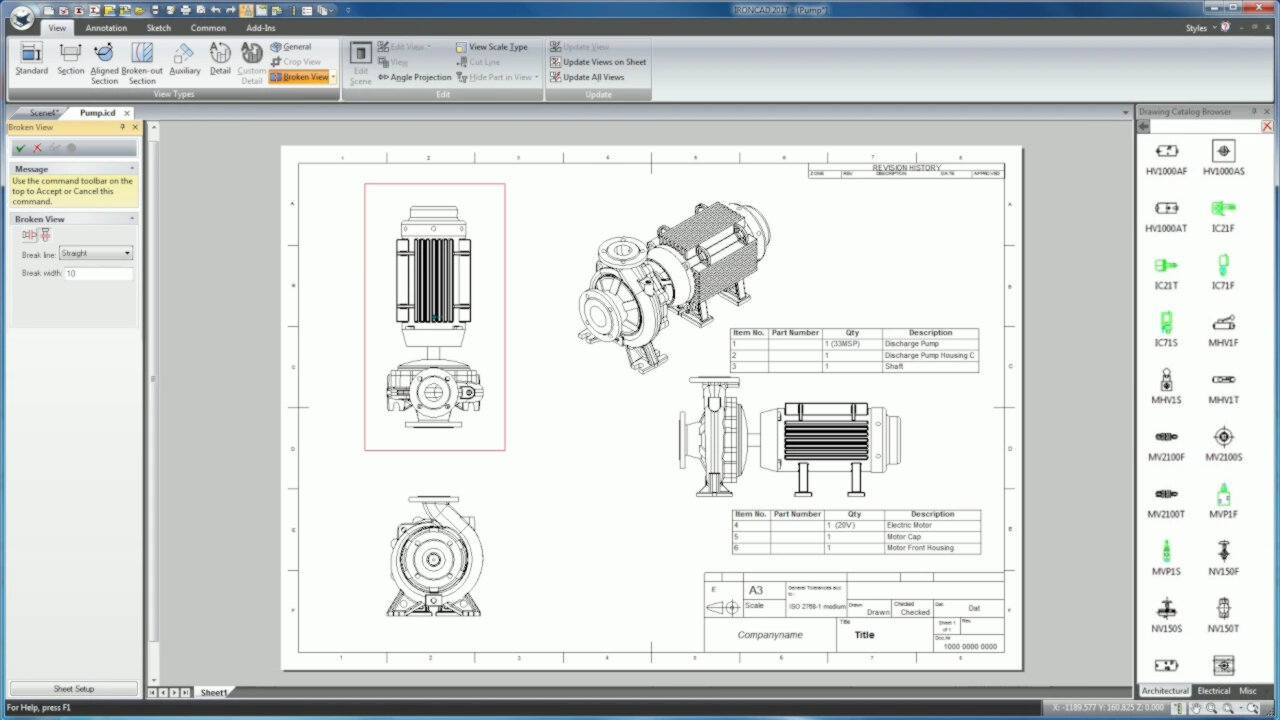The height and width of the screenshot is (720, 1280).
Task: Create a Detail view
Action: pyautogui.click(x=219, y=60)
